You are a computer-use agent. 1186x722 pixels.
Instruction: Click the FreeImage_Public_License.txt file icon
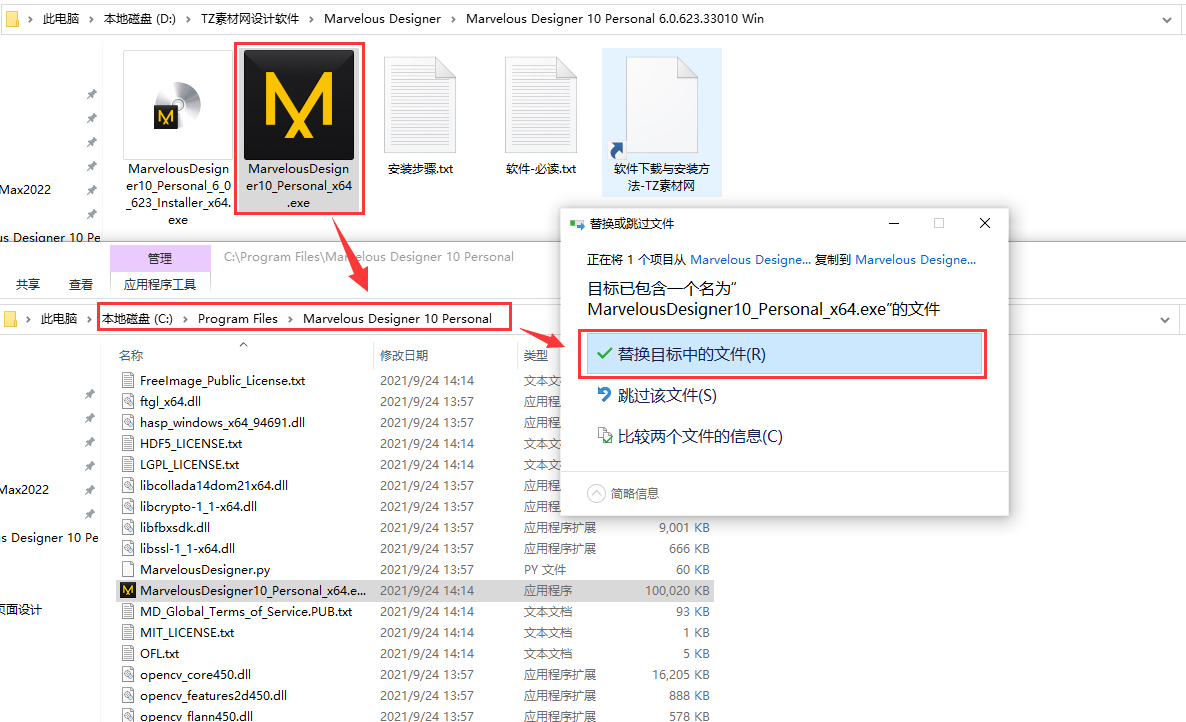pyautogui.click(x=128, y=380)
